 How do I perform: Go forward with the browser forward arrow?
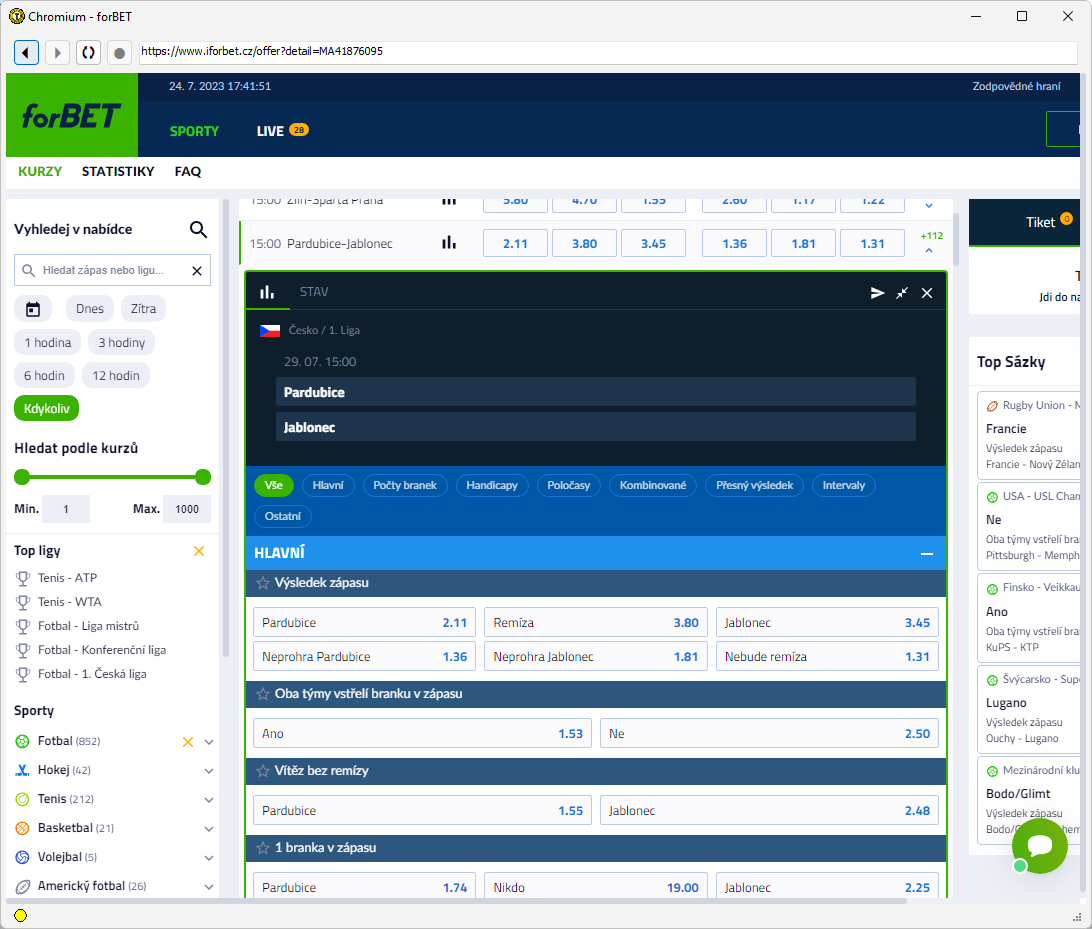57,52
